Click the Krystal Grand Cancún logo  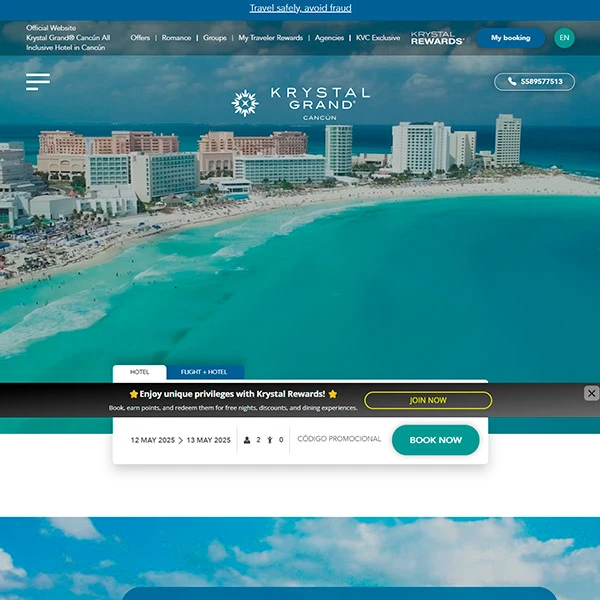tap(300, 103)
